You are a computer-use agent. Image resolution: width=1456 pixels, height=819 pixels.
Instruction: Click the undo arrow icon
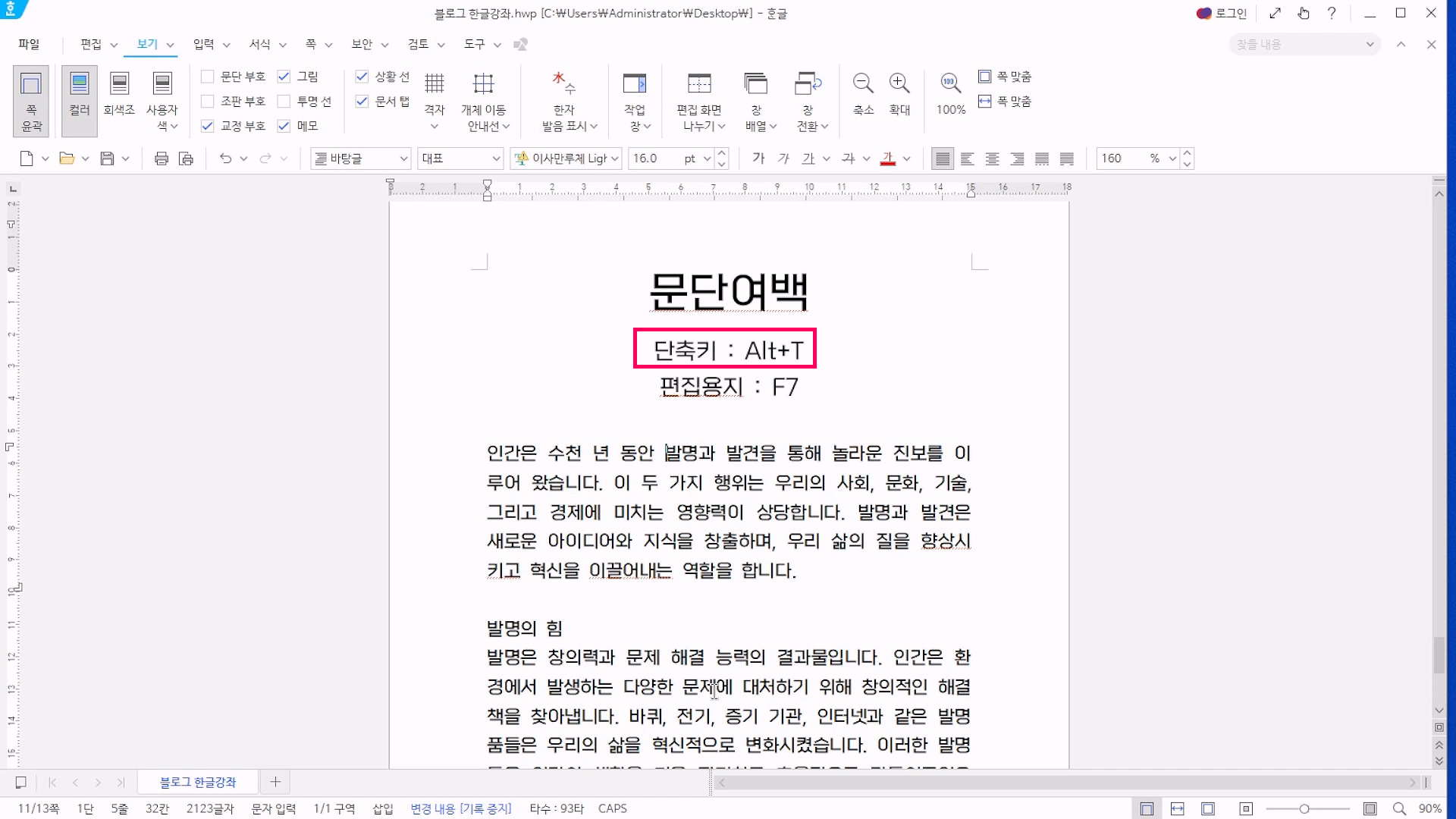[225, 158]
